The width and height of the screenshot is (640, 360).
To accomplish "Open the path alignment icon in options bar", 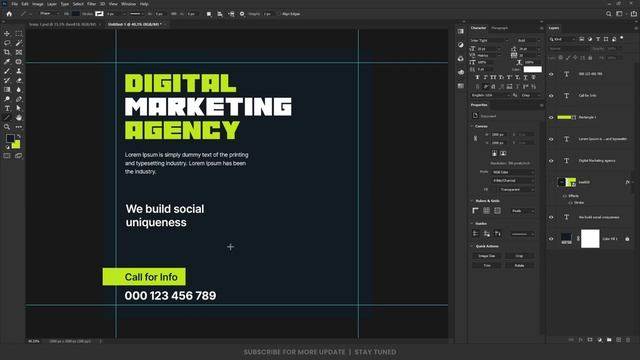I will (x=220, y=14).
